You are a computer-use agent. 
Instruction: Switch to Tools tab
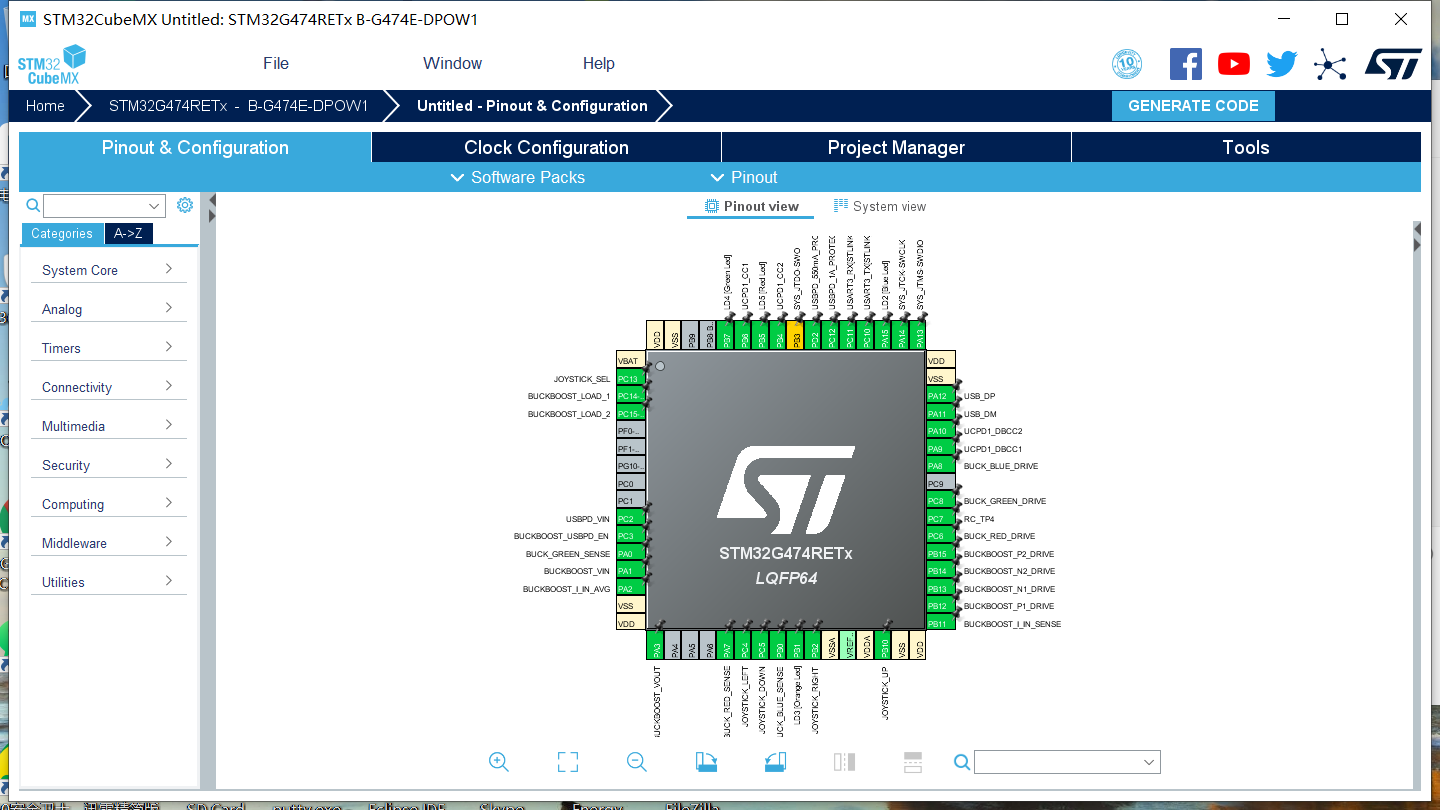tap(1246, 147)
